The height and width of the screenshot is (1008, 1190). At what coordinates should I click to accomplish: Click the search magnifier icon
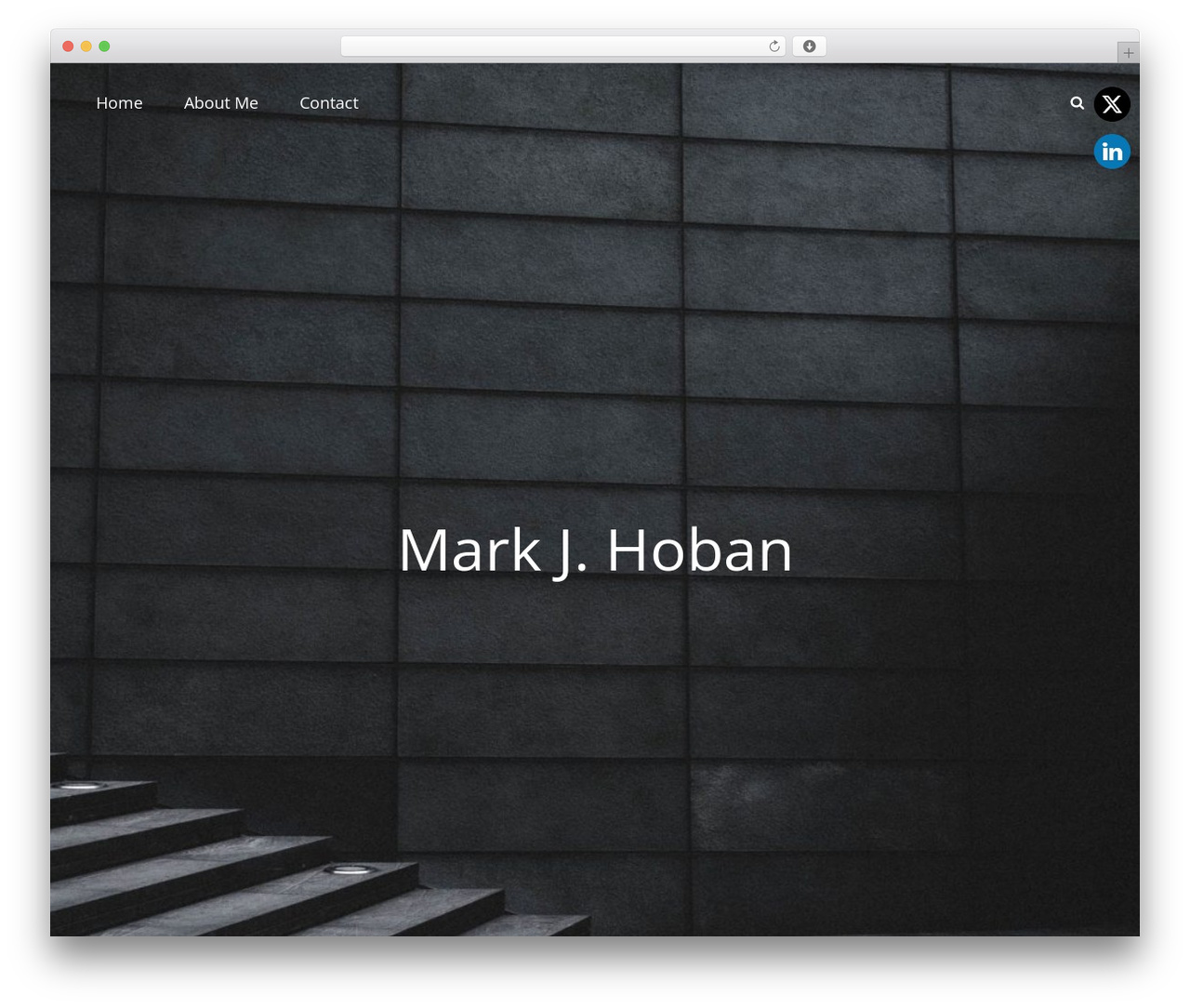(1077, 103)
